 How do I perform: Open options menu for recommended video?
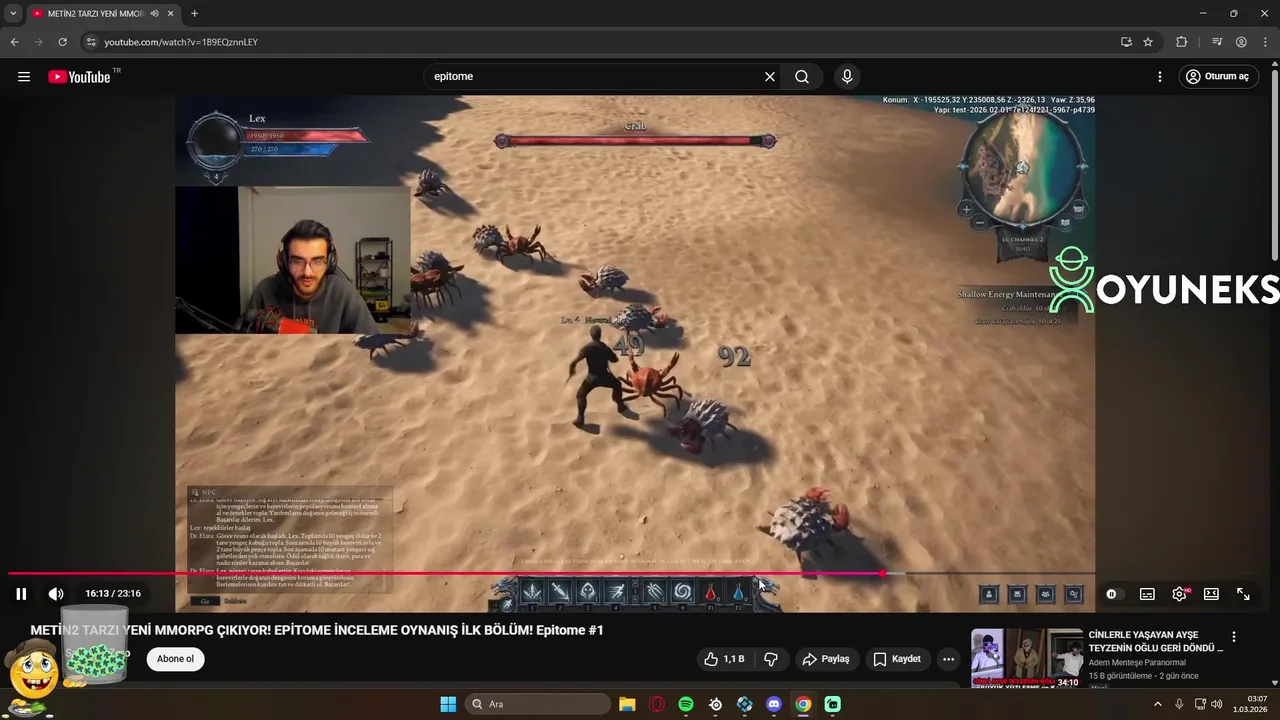1234,637
